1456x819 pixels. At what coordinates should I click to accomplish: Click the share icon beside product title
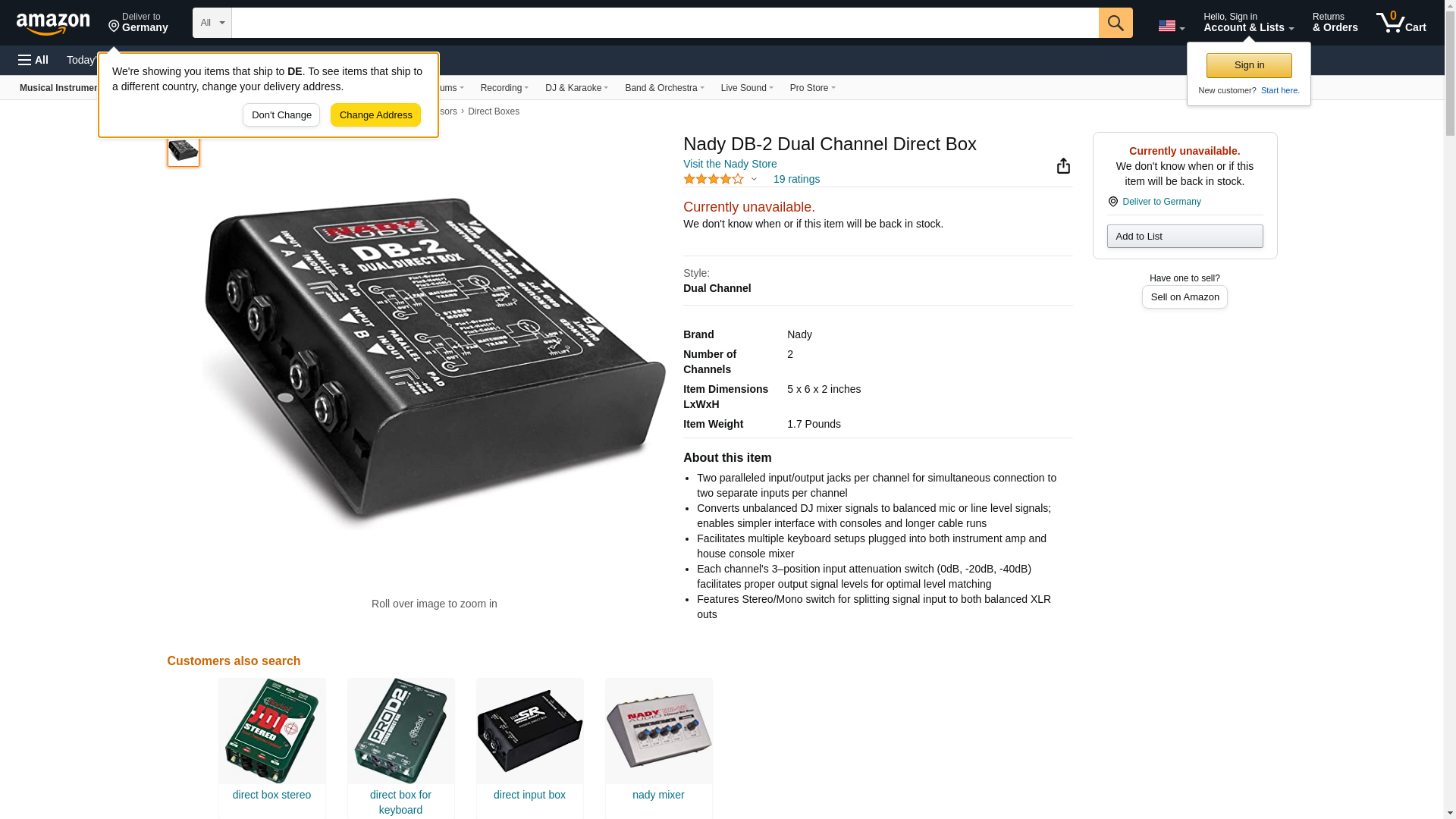pos(1063,166)
